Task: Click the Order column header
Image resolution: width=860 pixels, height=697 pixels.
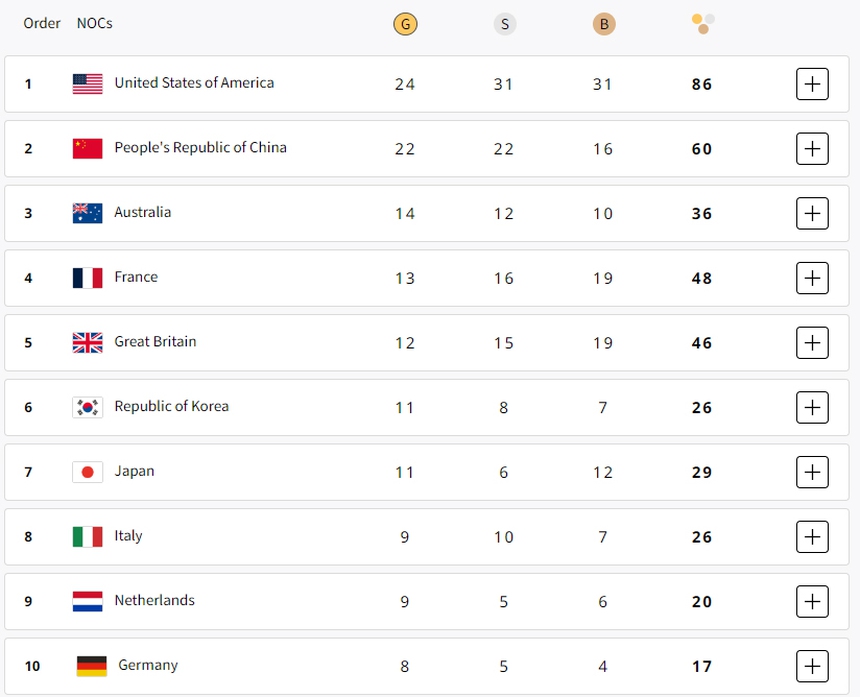Action: point(42,23)
